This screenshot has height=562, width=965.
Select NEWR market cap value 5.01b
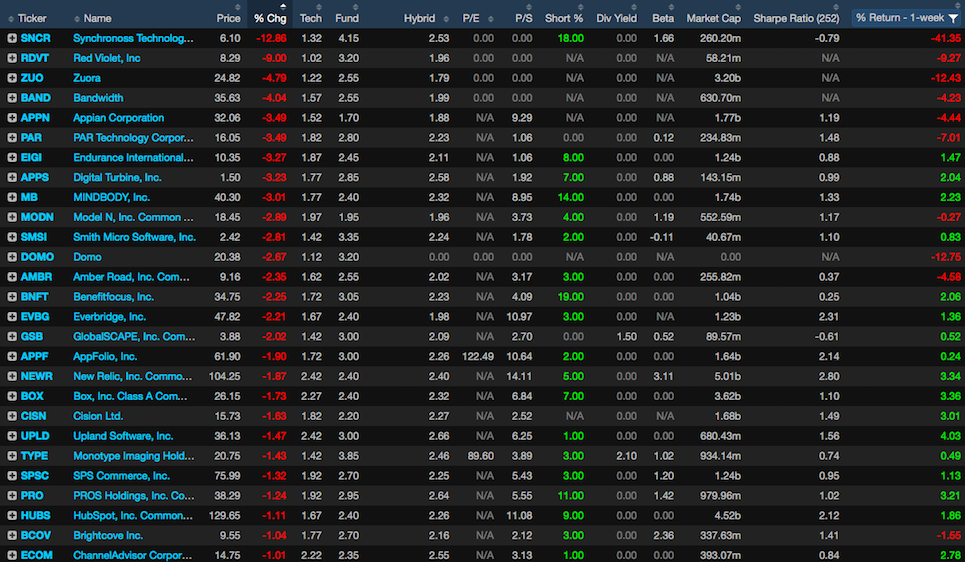pyautogui.click(x=727, y=376)
